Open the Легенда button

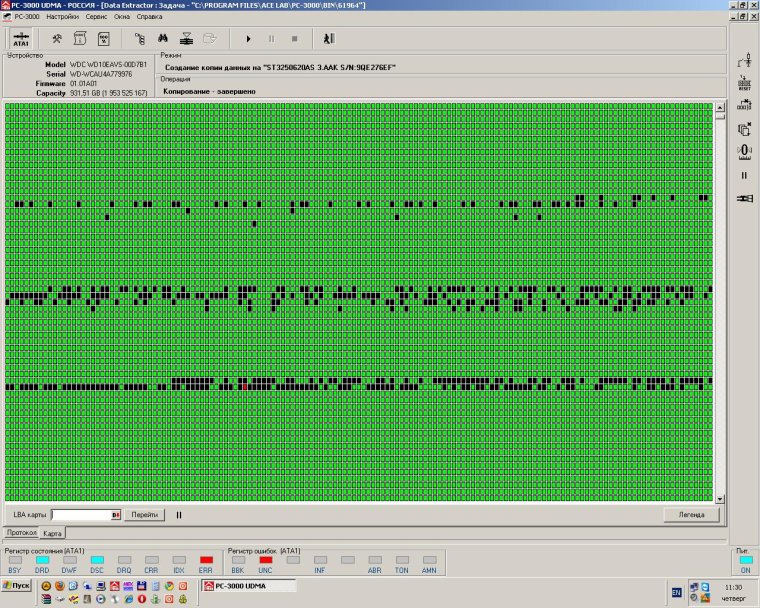(x=691, y=514)
